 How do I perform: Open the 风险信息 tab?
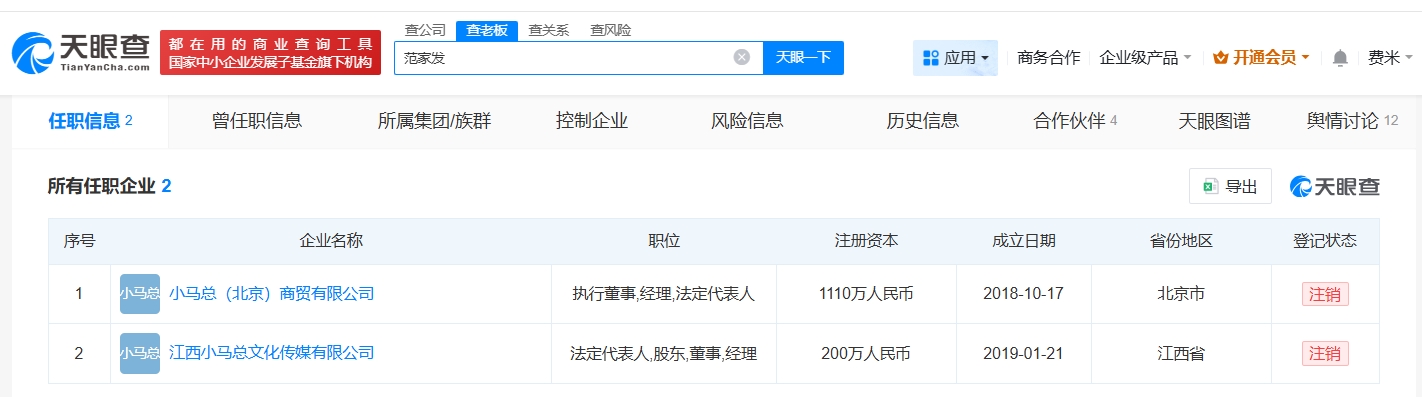point(747,121)
